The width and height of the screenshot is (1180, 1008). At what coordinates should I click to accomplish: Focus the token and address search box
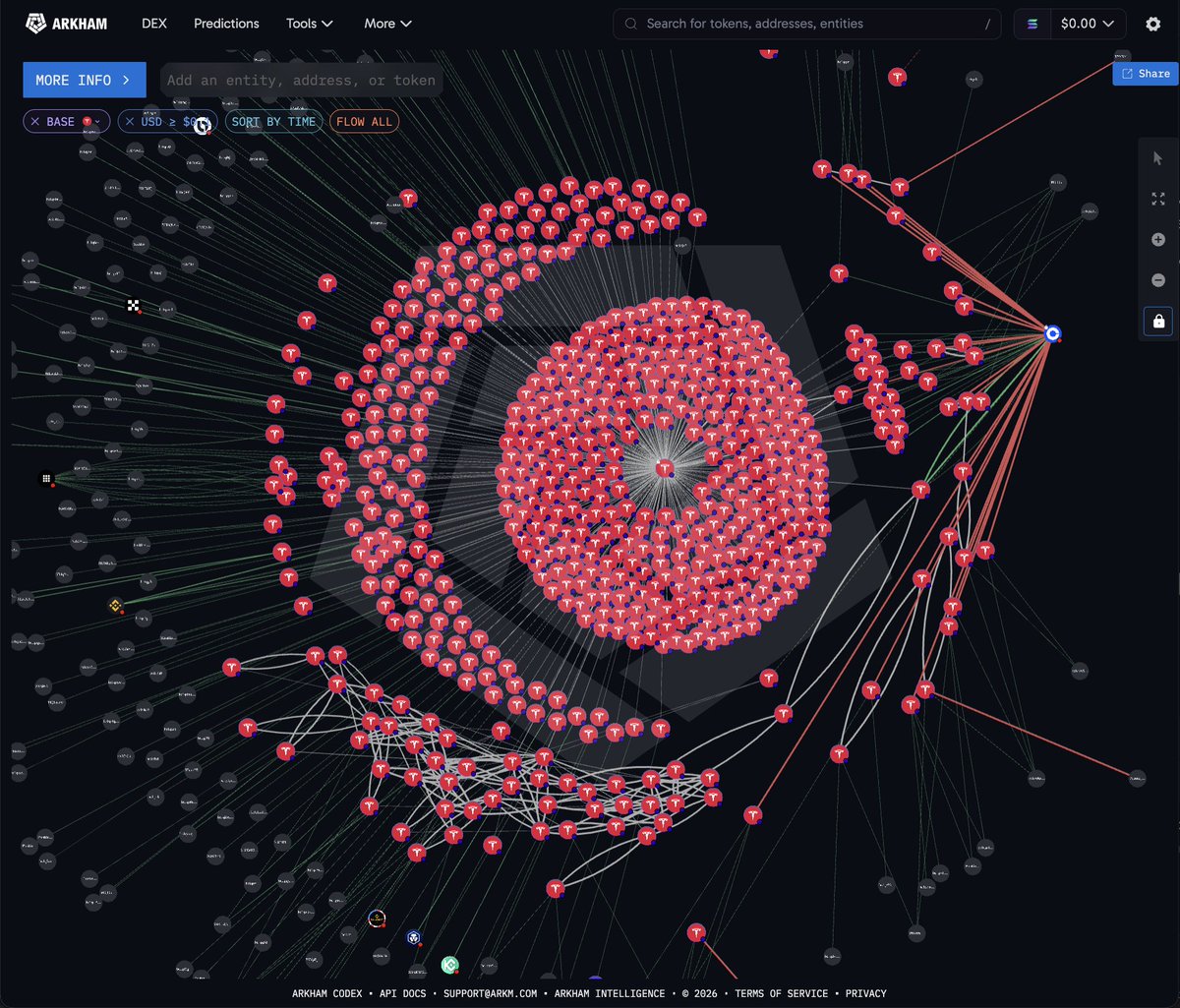coord(807,24)
